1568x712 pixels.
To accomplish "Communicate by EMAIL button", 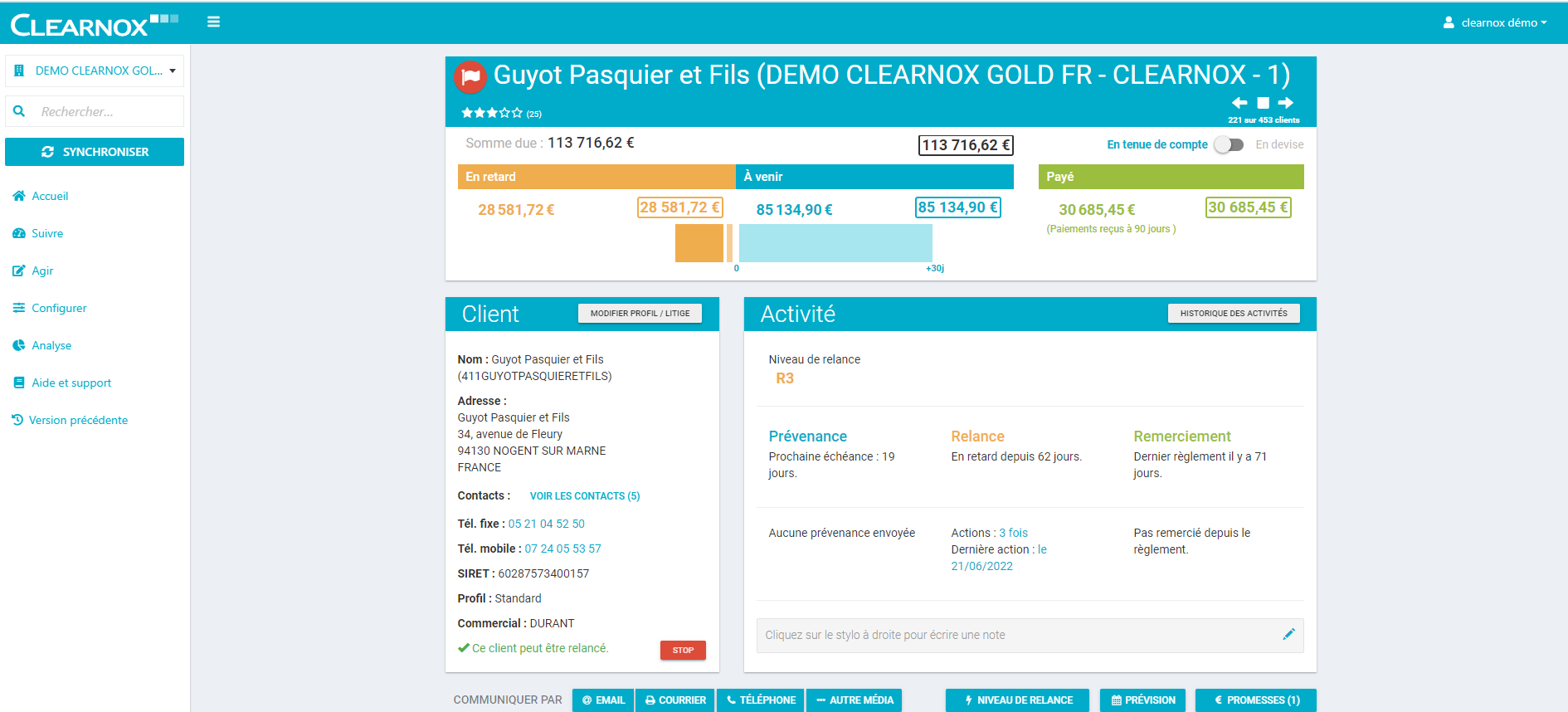I will click(603, 700).
